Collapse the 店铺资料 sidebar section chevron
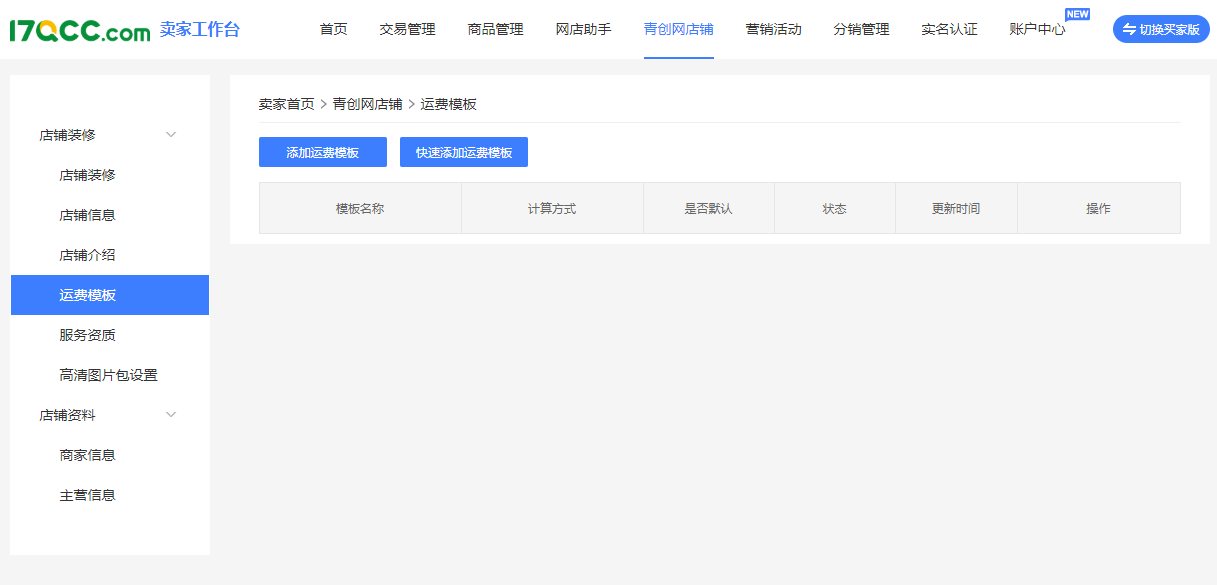Viewport: 1217px width, 585px height. (171, 415)
